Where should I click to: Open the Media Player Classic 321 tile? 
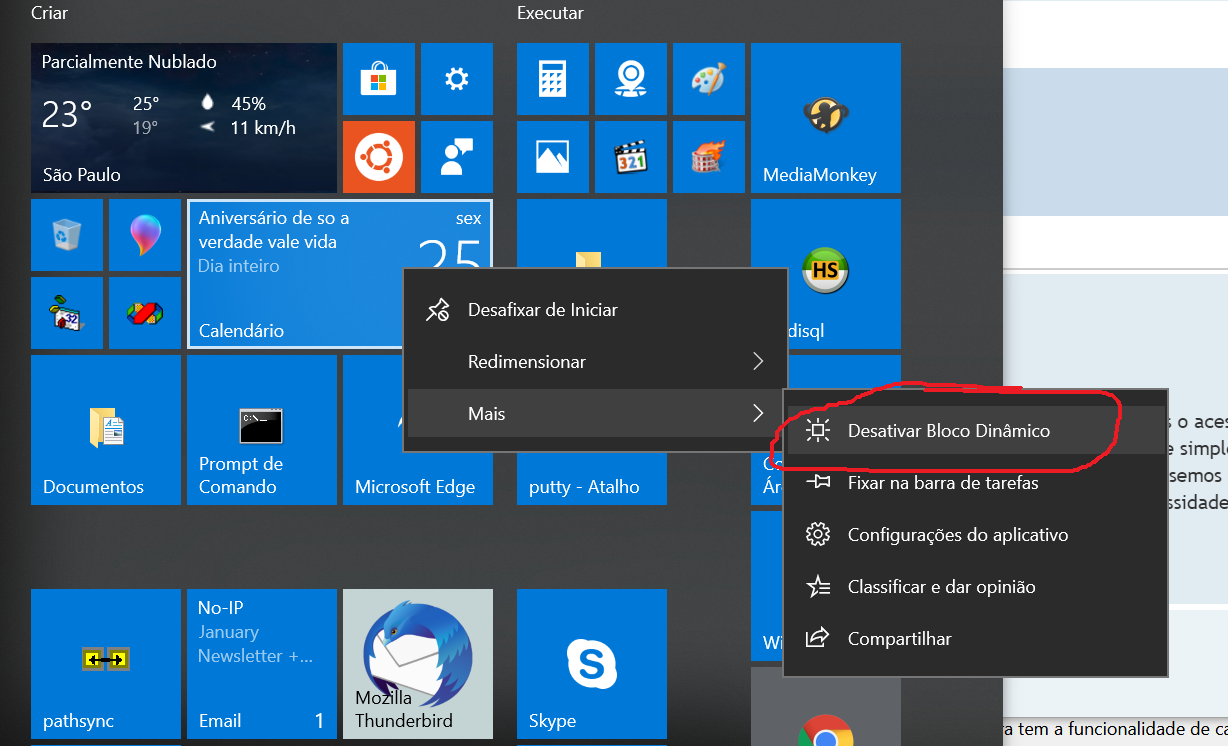(x=631, y=157)
